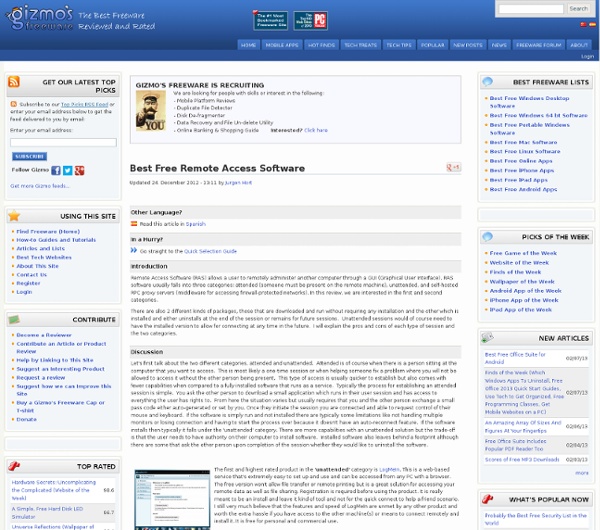Viewport: 600px width, 530px height.
Task: Go to the Quick Selection Guide link
Action: 210,251
